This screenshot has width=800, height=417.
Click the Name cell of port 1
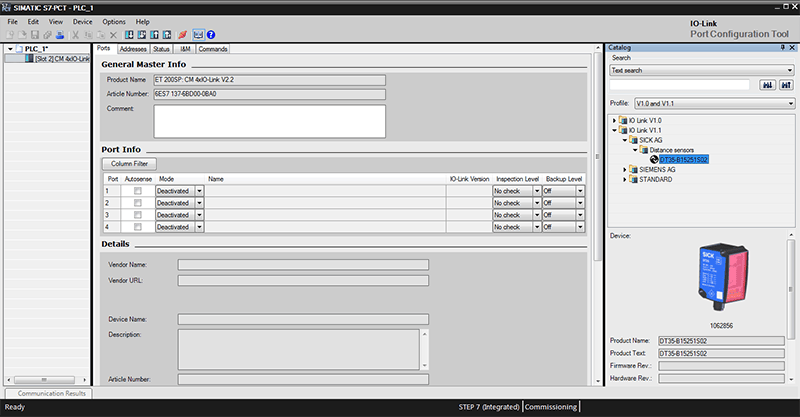click(325, 191)
